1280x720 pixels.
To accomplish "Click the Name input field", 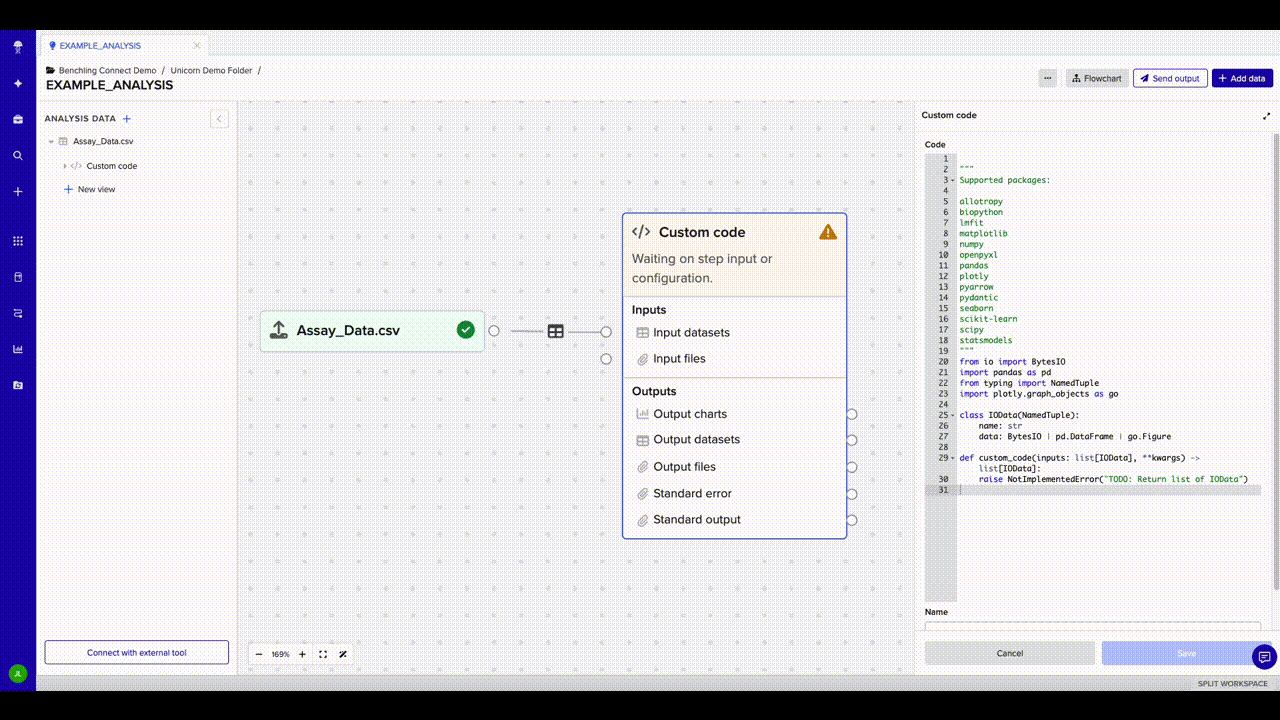I will [x=1092, y=625].
